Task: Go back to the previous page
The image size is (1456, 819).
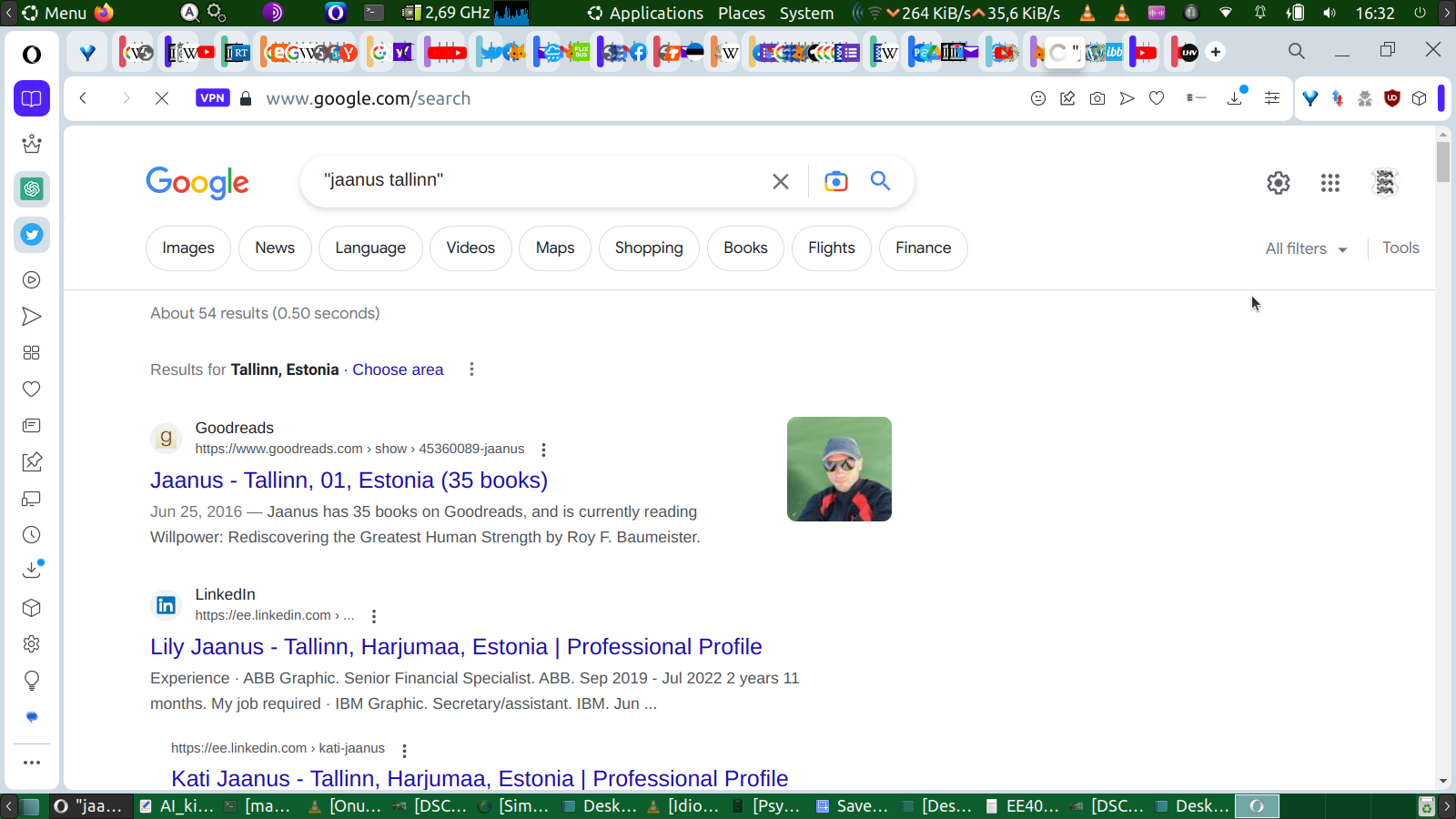Action: [83, 98]
